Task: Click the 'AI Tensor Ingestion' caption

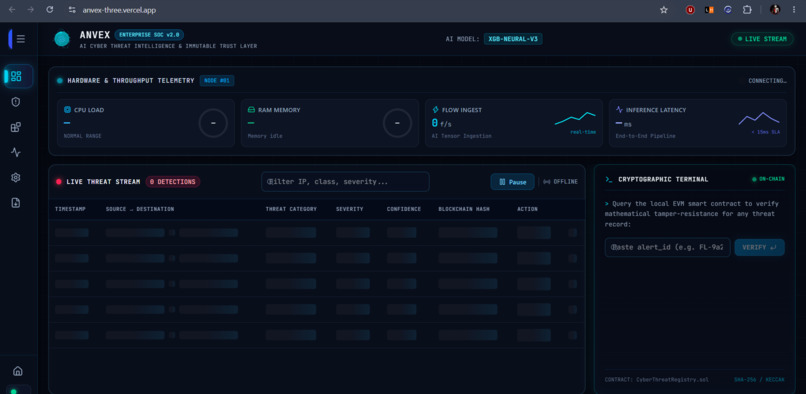Action: click(462, 136)
